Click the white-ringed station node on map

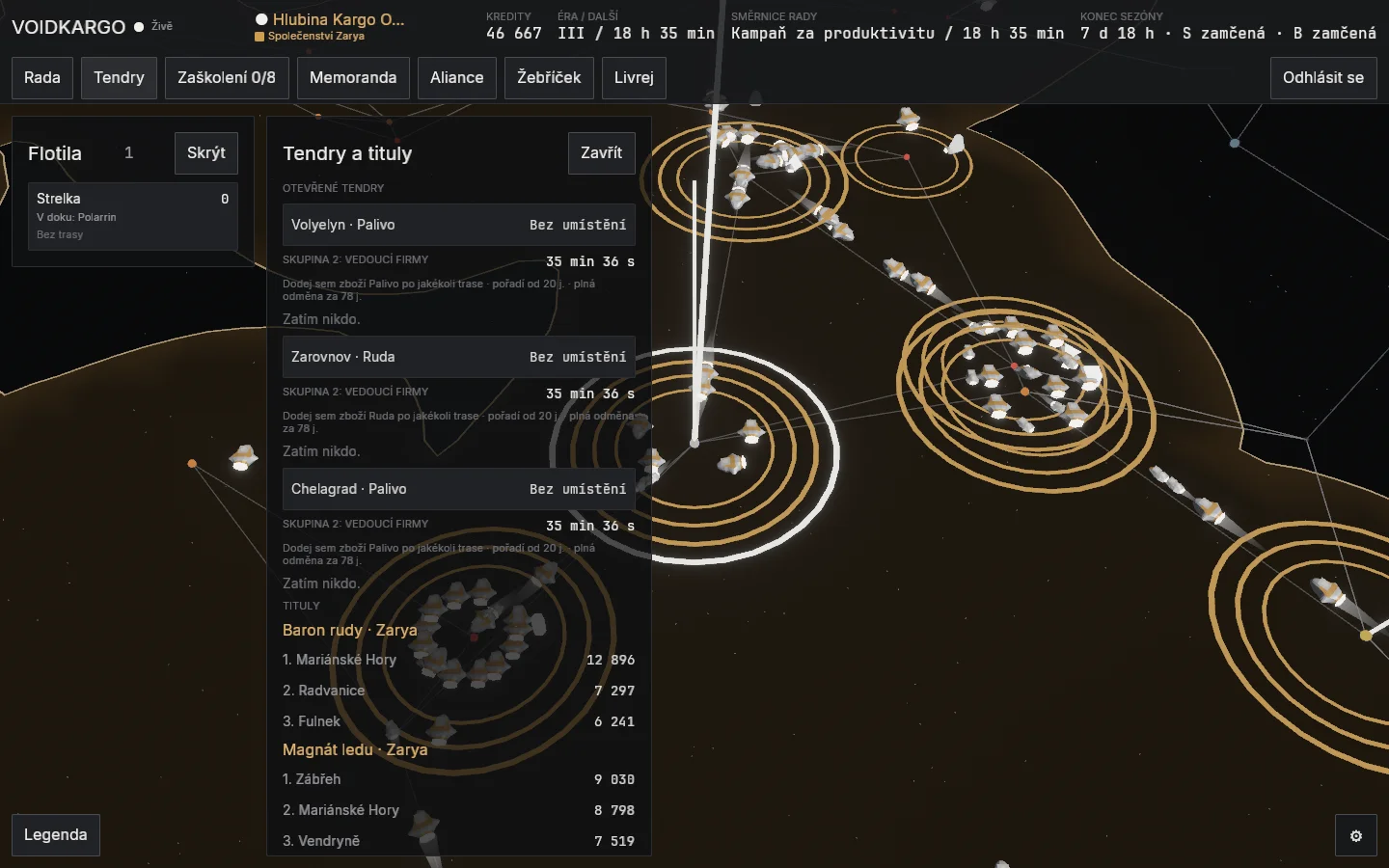pyautogui.click(x=694, y=444)
